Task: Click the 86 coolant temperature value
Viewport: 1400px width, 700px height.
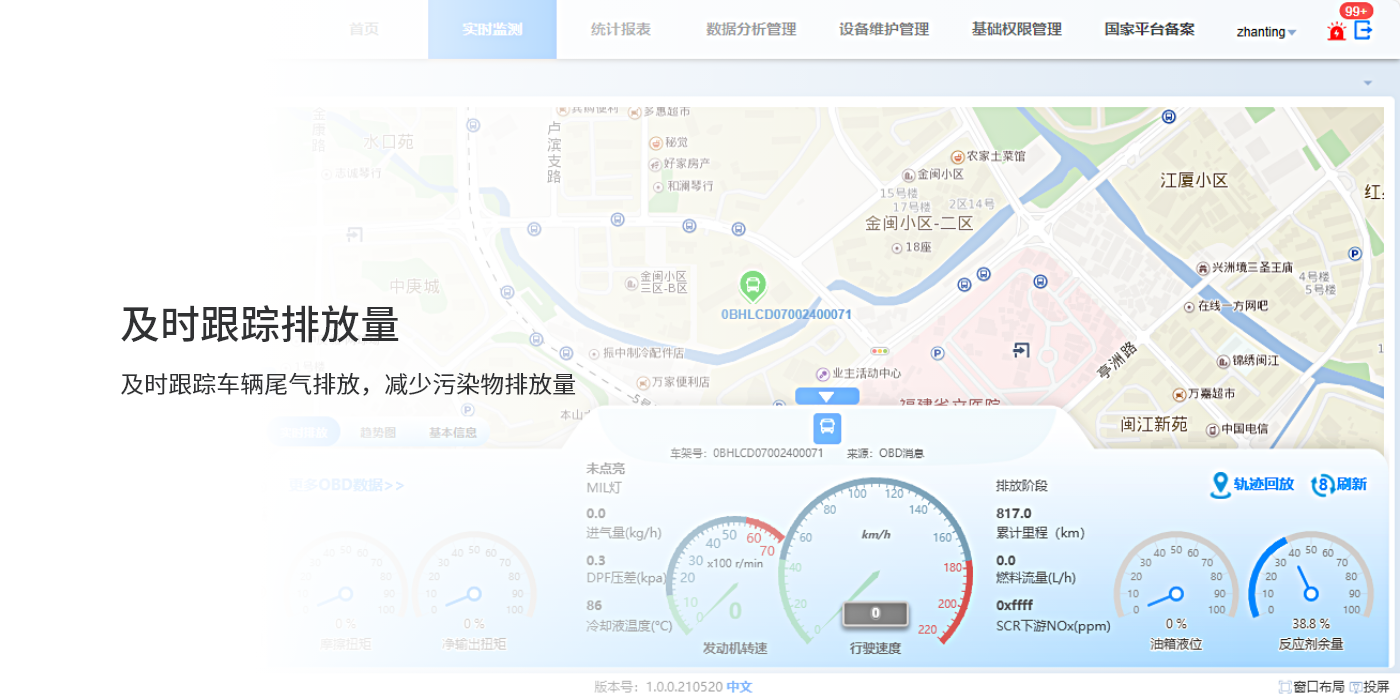Action: pos(594,605)
